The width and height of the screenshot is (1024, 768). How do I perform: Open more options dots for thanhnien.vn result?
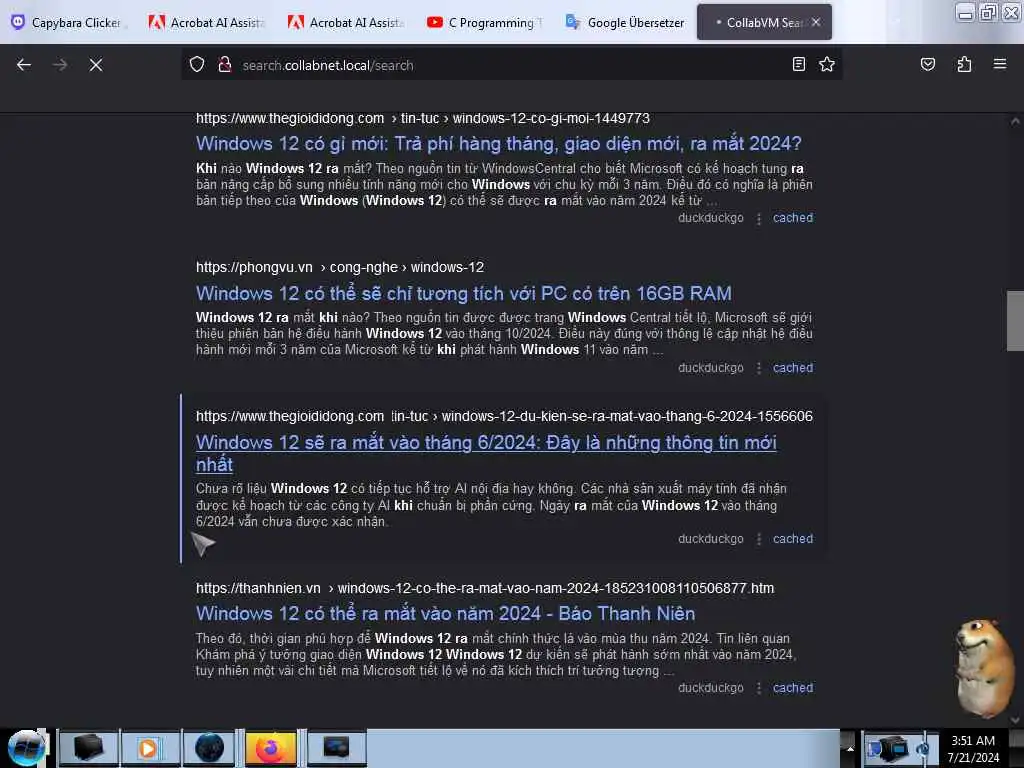tap(758, 688)
